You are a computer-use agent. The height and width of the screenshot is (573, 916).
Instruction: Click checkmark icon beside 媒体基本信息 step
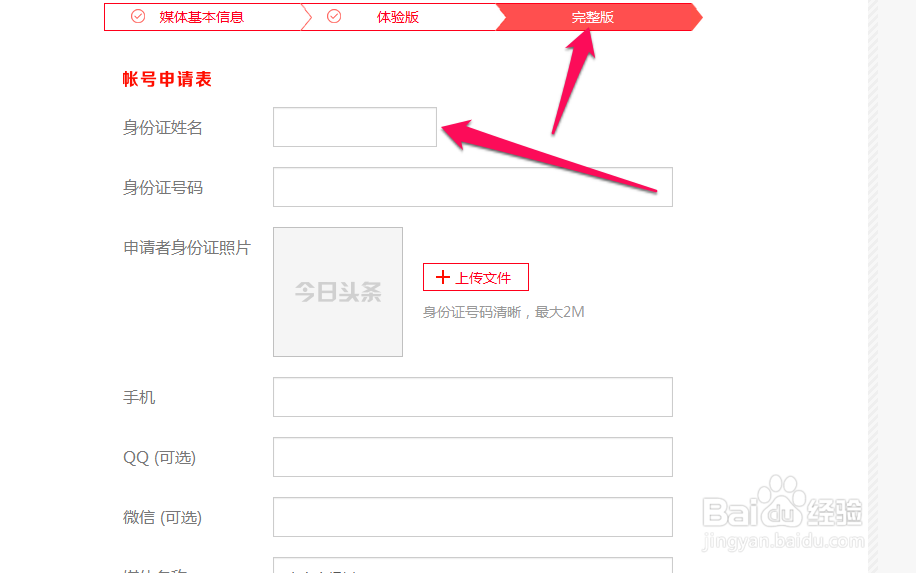coord(138,16)
